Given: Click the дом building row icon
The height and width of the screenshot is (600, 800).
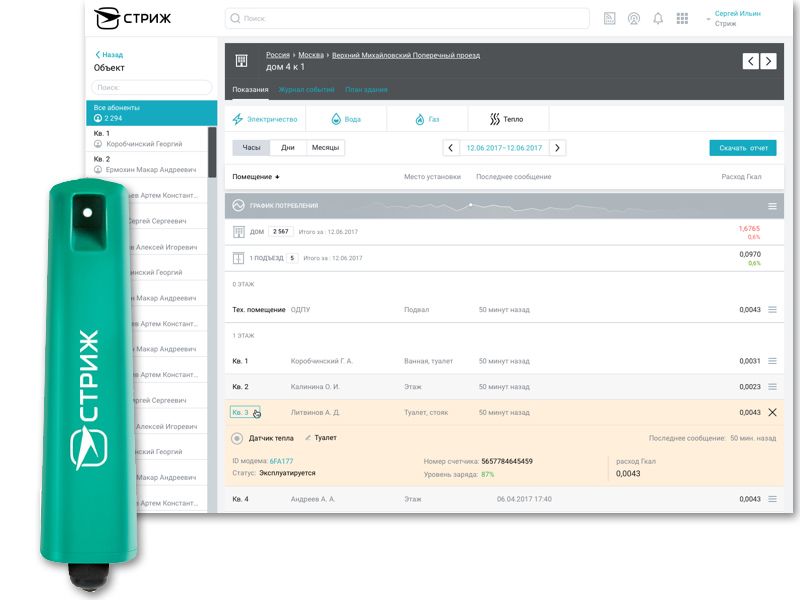Looking at the screenshot, I should pos(239,232).
